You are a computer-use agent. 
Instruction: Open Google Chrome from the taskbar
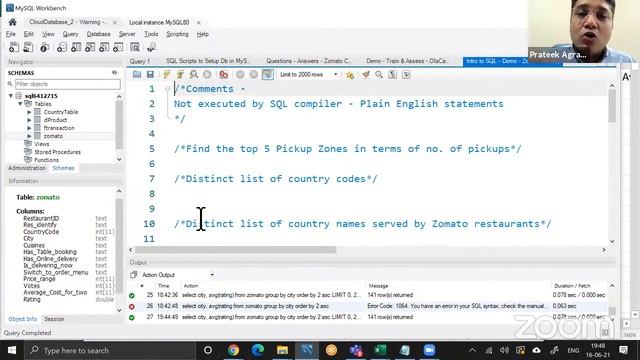click(x=233, y=350)
